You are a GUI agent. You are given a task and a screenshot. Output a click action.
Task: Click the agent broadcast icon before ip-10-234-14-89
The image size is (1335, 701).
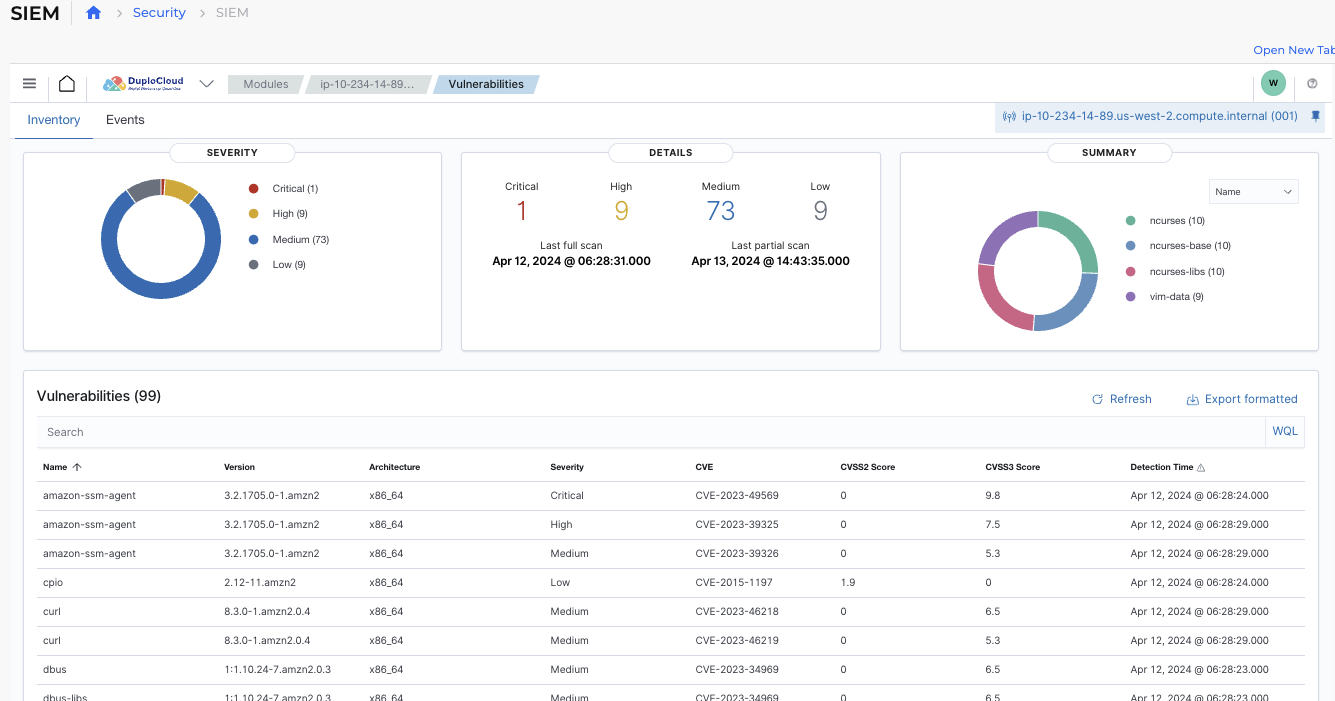(x=1009, y=116)
